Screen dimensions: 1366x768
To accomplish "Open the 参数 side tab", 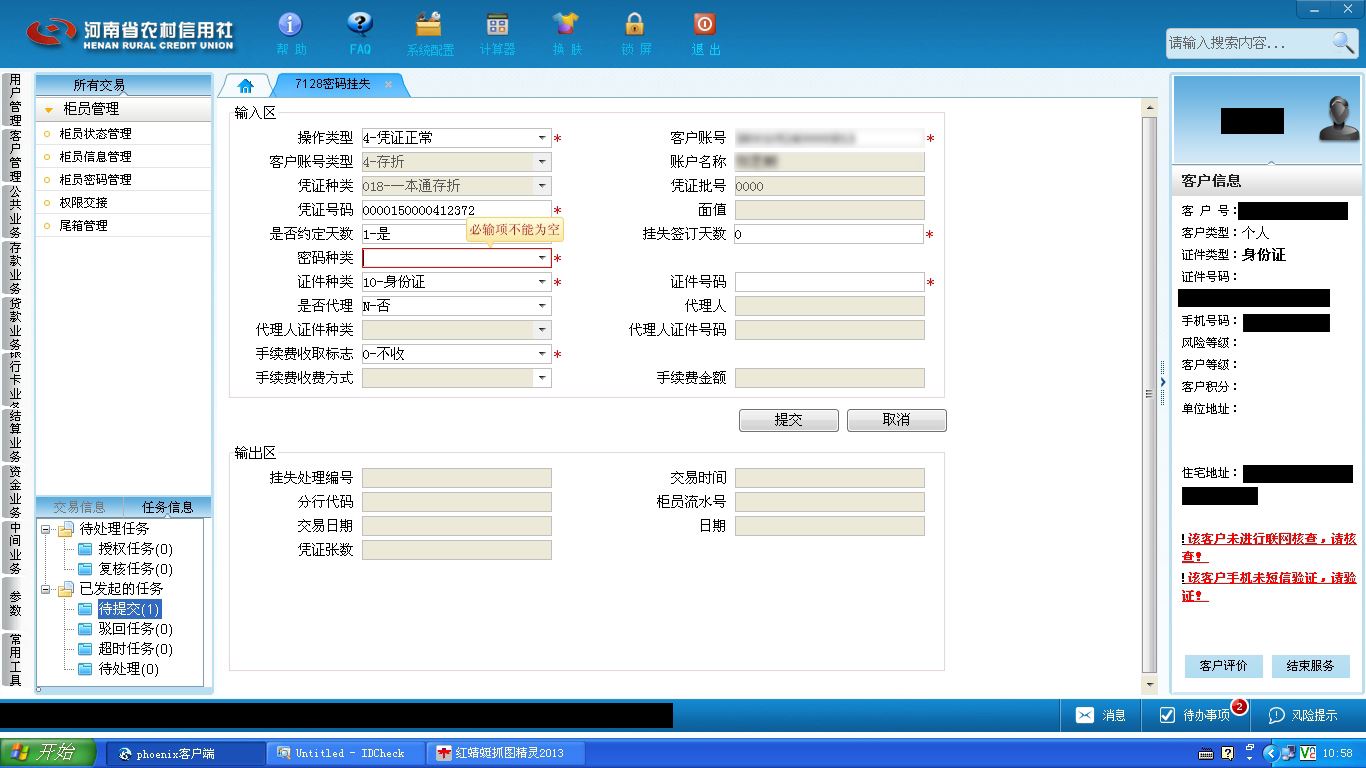I will click(15, 603).
